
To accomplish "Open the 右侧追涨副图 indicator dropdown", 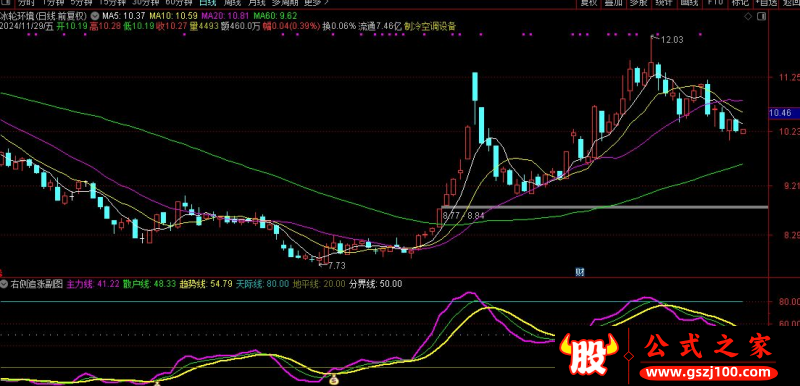I will click(x=5, y=284).
